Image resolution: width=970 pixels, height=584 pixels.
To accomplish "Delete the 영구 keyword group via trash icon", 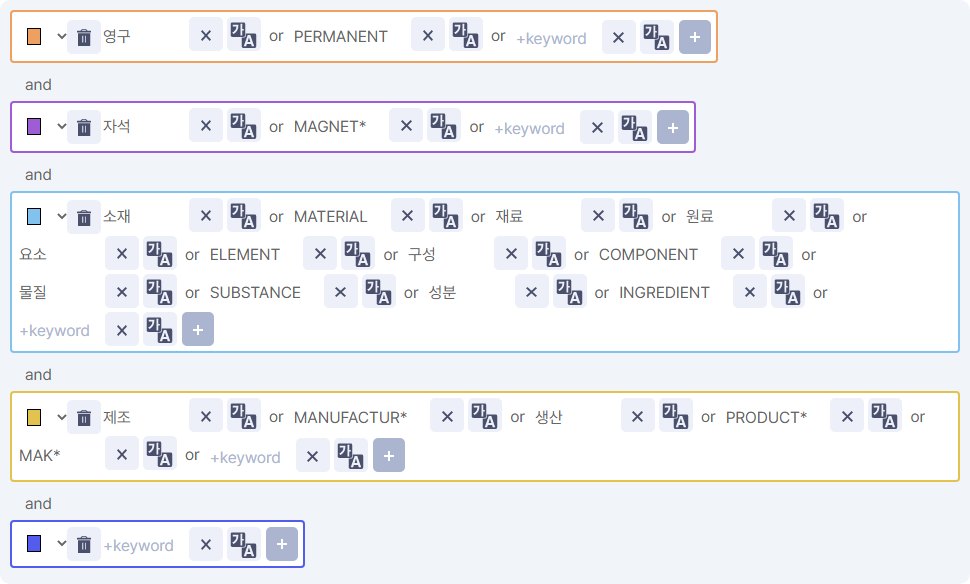I will tap(84, 37).
